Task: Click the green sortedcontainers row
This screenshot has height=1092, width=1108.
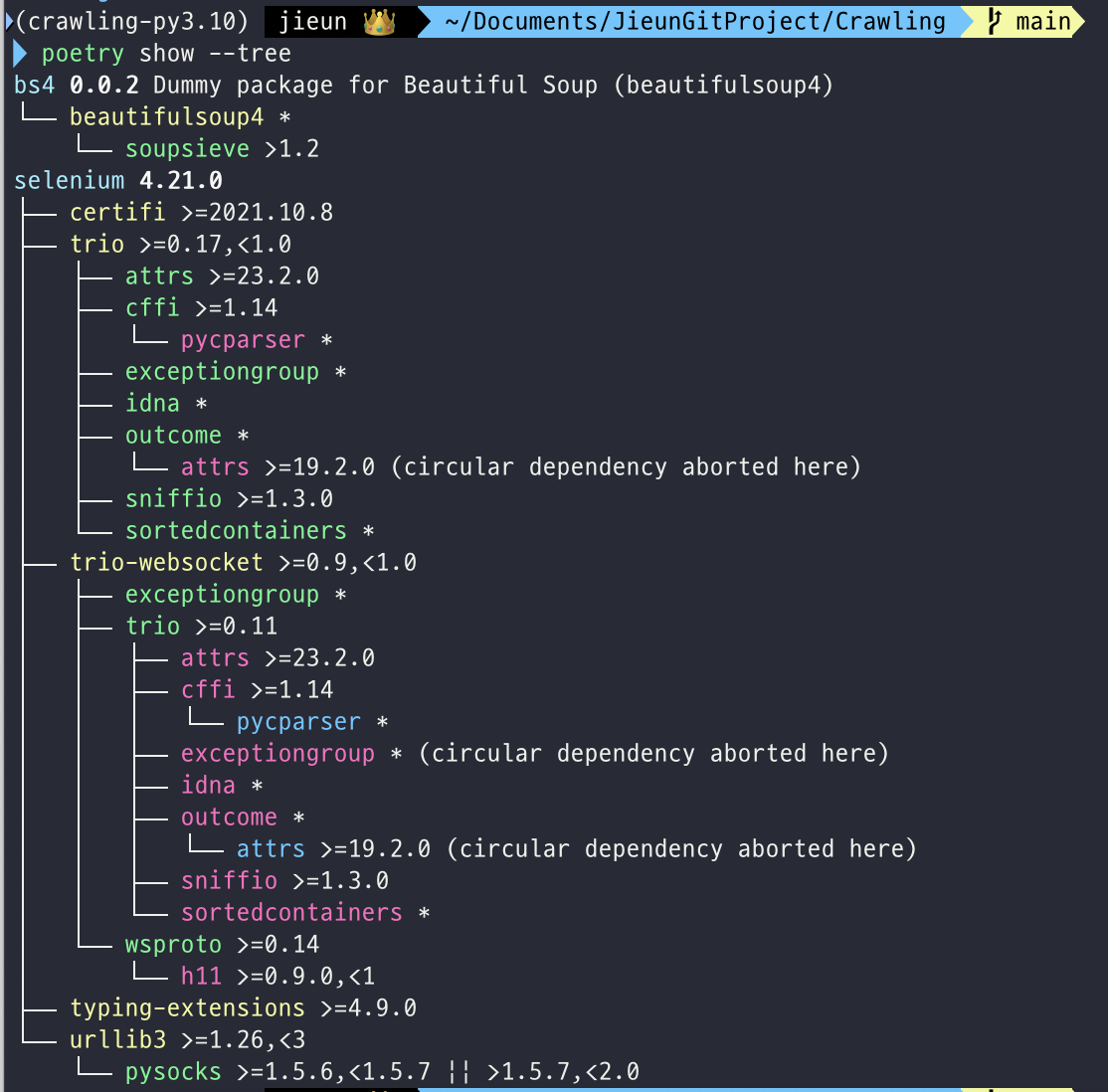Action: (250, 531)
